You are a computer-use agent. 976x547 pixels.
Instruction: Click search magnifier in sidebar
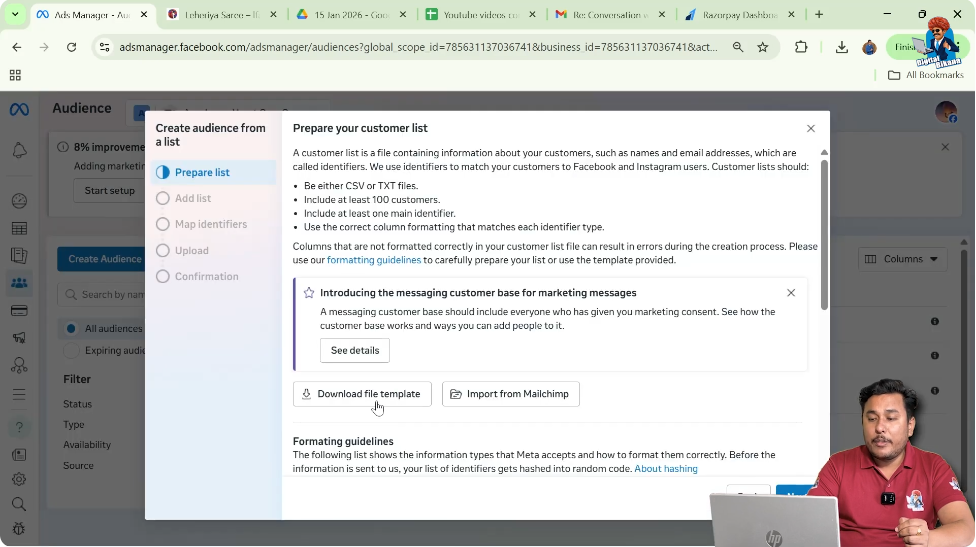point(19,504)
